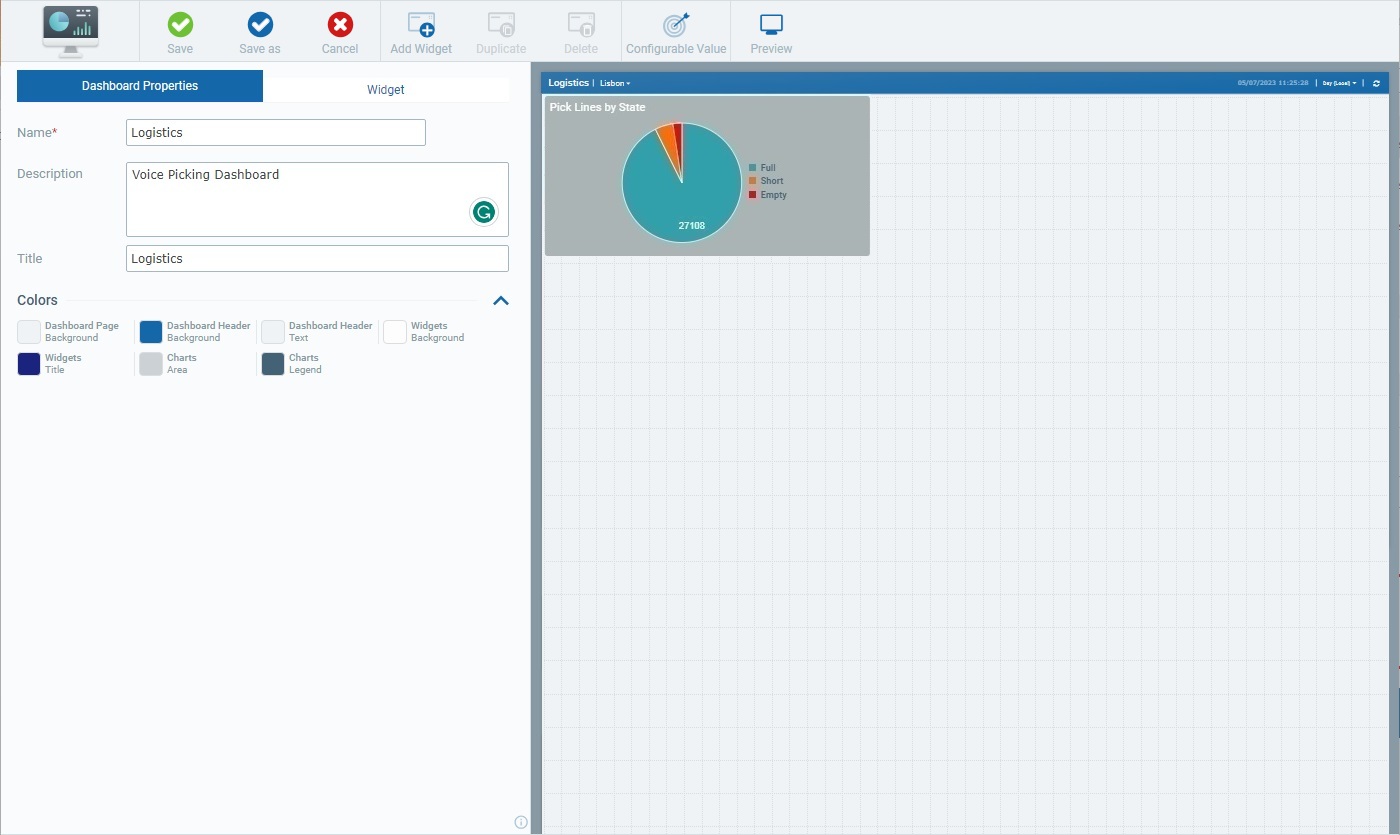Click the Name input field
The image size is (1400, 835).
pyautogui.click(x=276, y=132)
